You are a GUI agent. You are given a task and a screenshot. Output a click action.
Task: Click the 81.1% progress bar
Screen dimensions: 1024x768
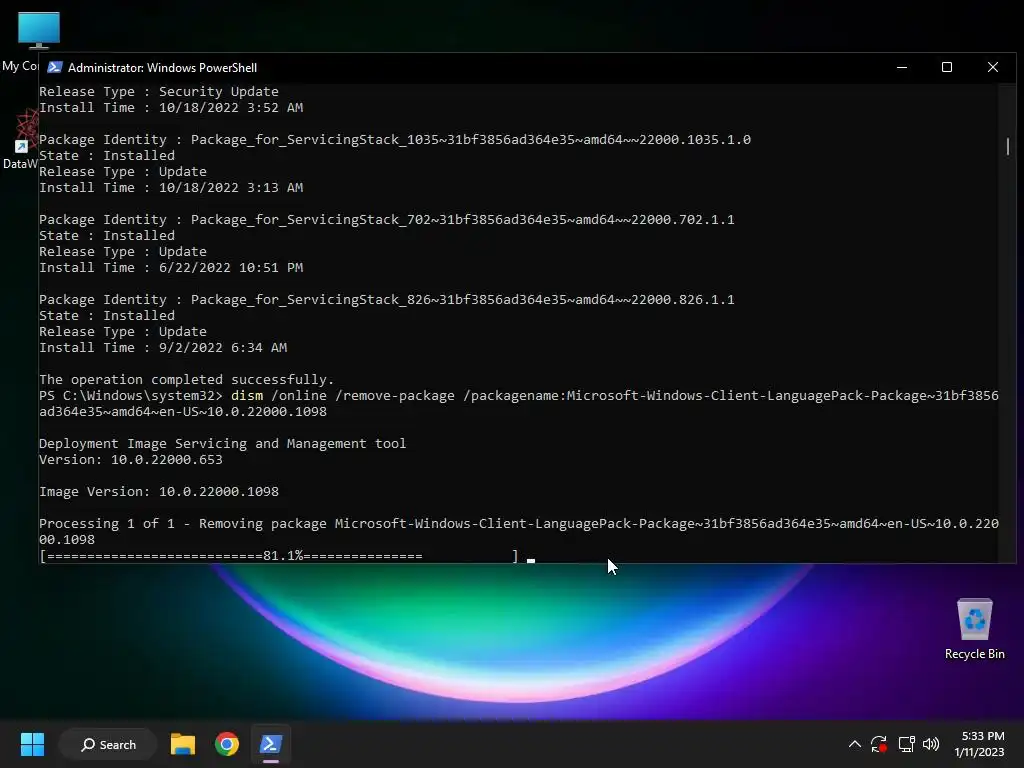(279, 556)
